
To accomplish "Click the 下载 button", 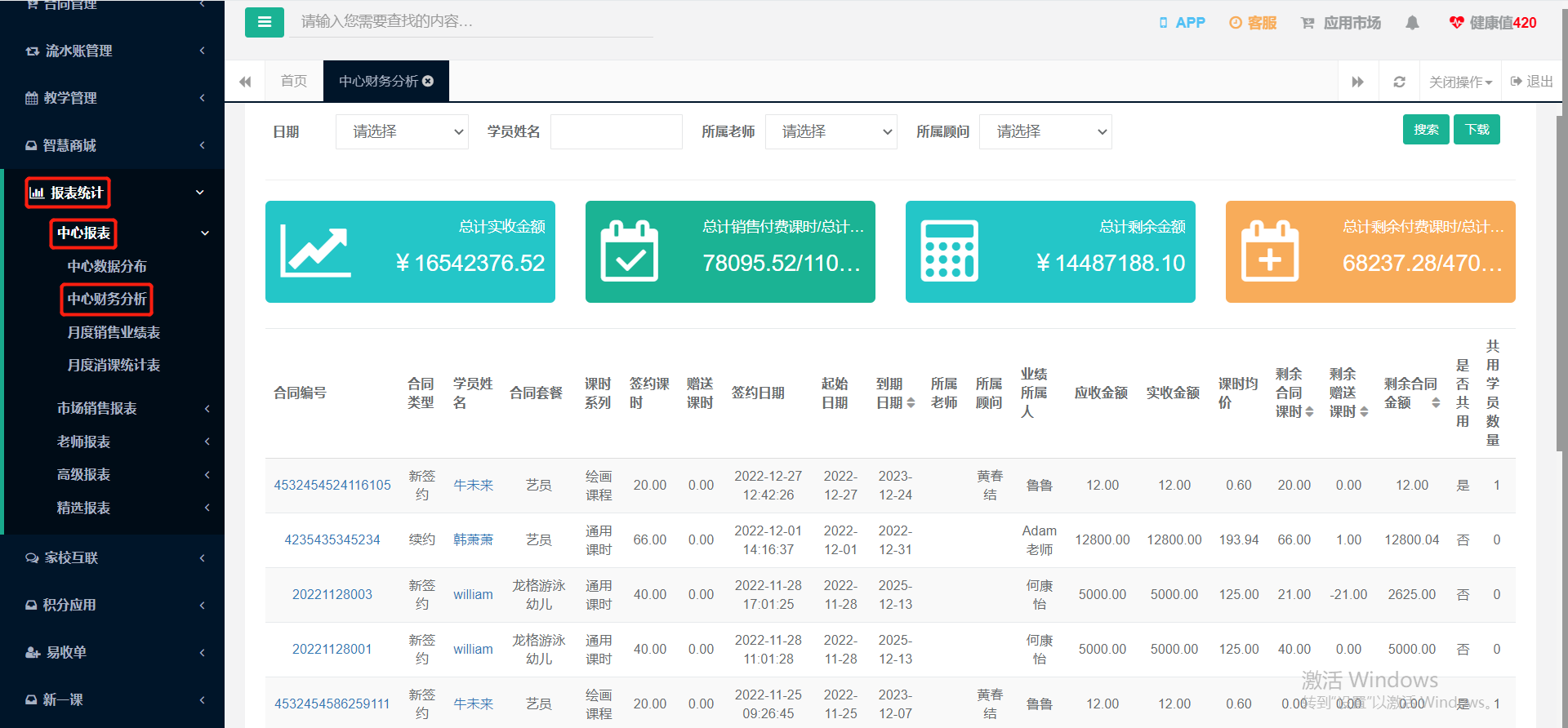I will (x=1477, y=129).
